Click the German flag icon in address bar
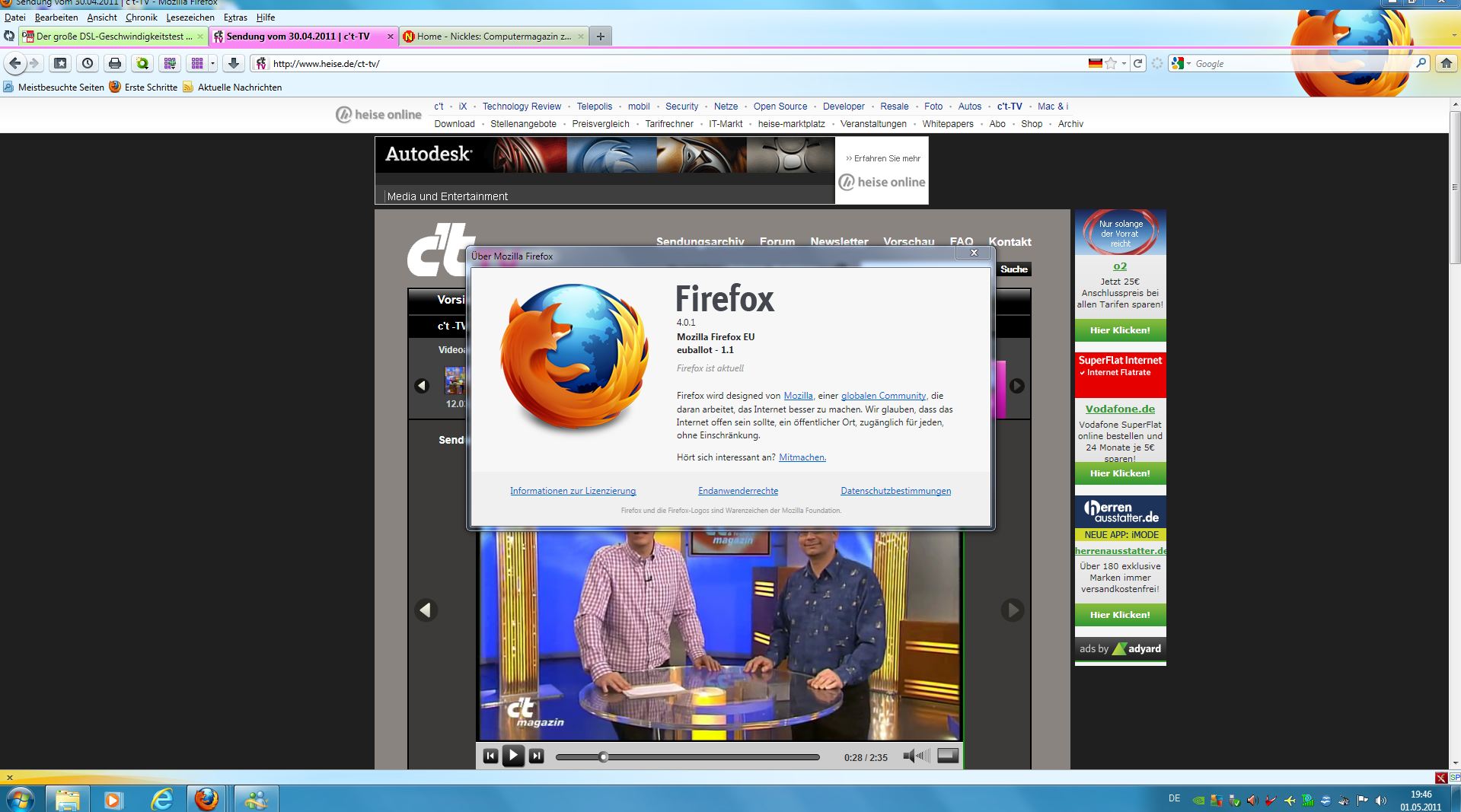Screen dimensions: 1461x812 [x=1095, y=63]
